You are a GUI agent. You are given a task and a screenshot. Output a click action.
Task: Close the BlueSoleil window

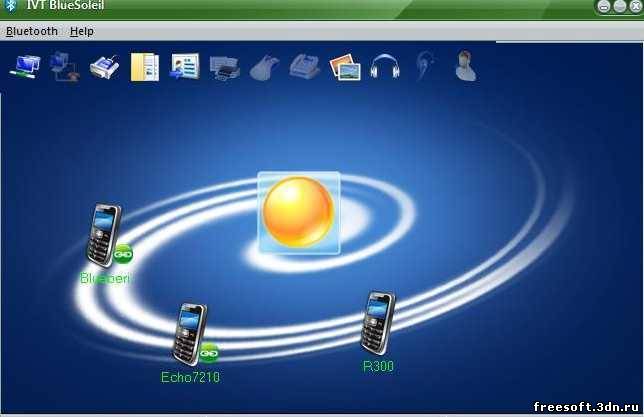636,6
